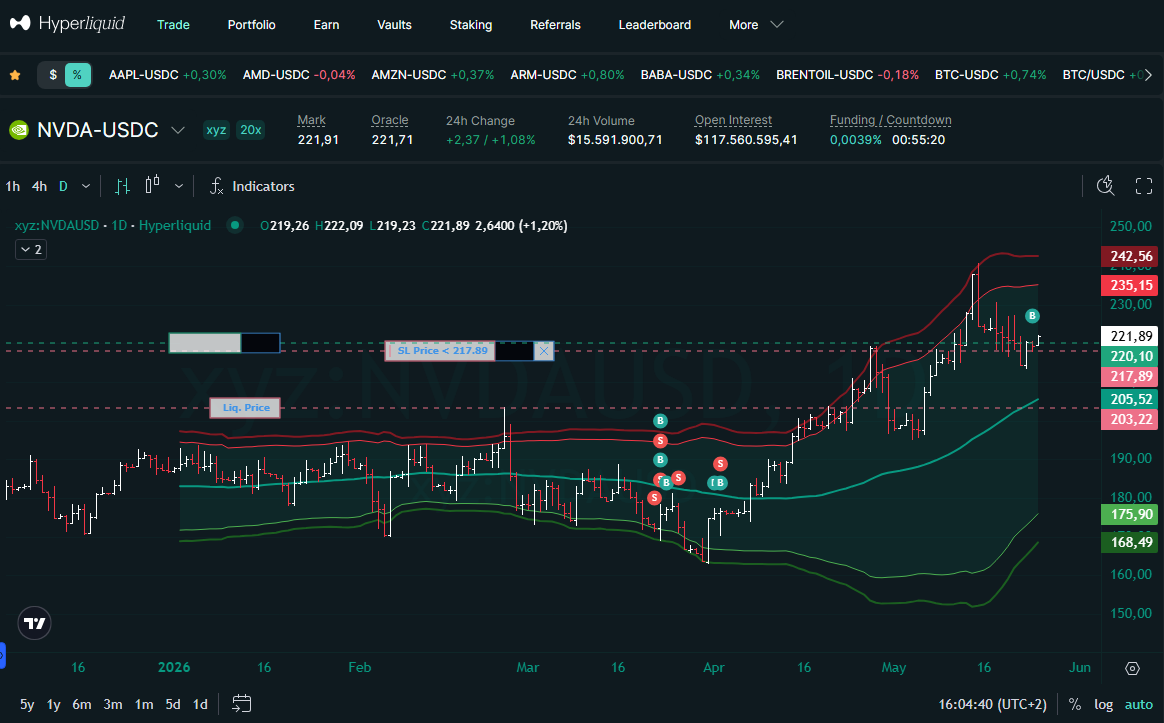Select the 5y range

point(27,704)
